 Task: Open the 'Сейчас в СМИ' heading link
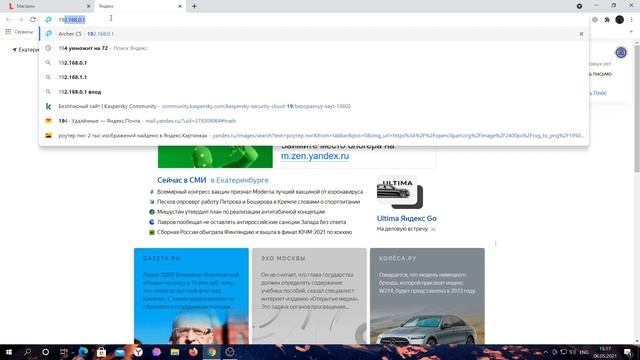[x=182, y=180]
